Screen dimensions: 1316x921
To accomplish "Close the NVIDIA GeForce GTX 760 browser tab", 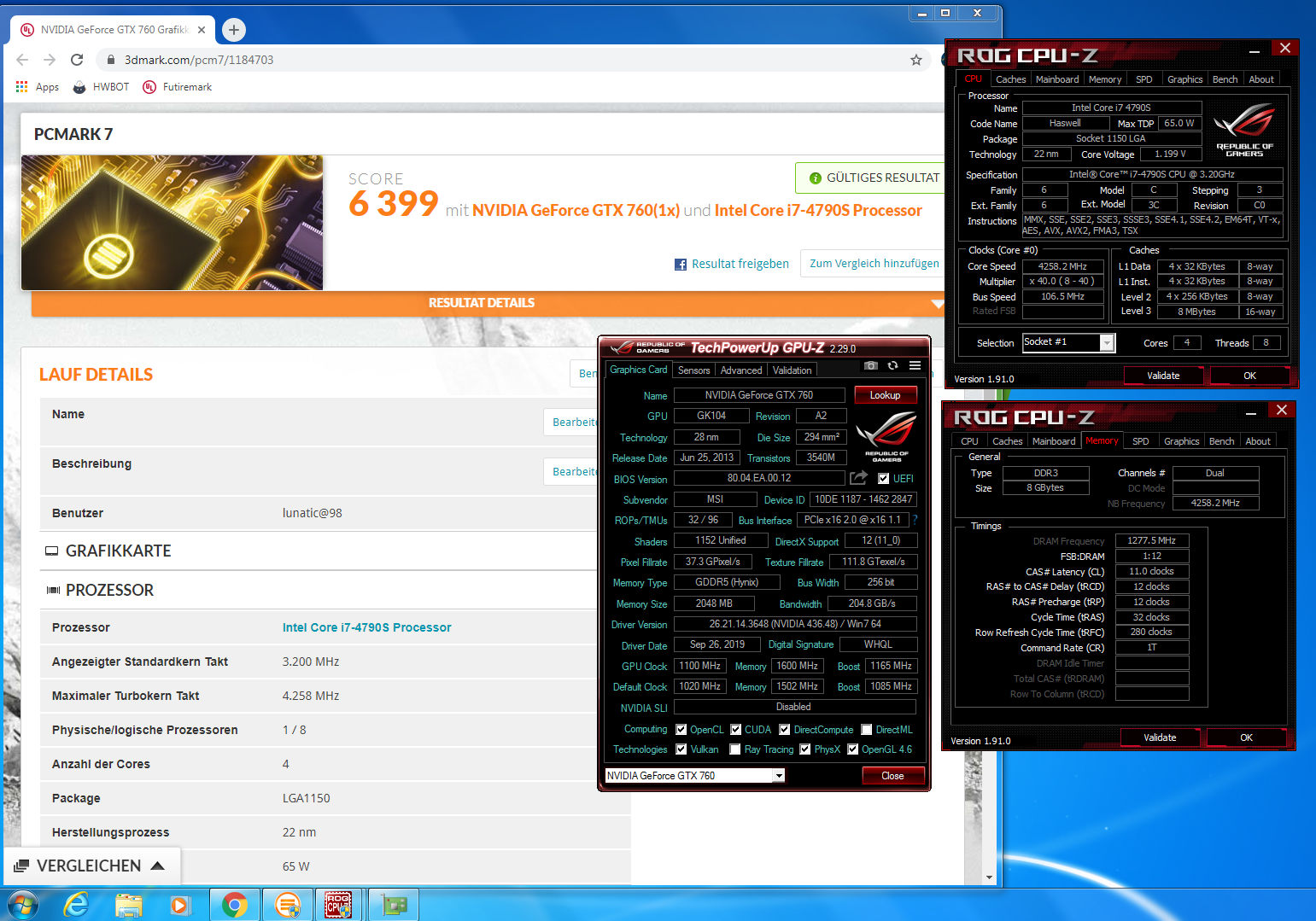I will click(x=202, y=30).
